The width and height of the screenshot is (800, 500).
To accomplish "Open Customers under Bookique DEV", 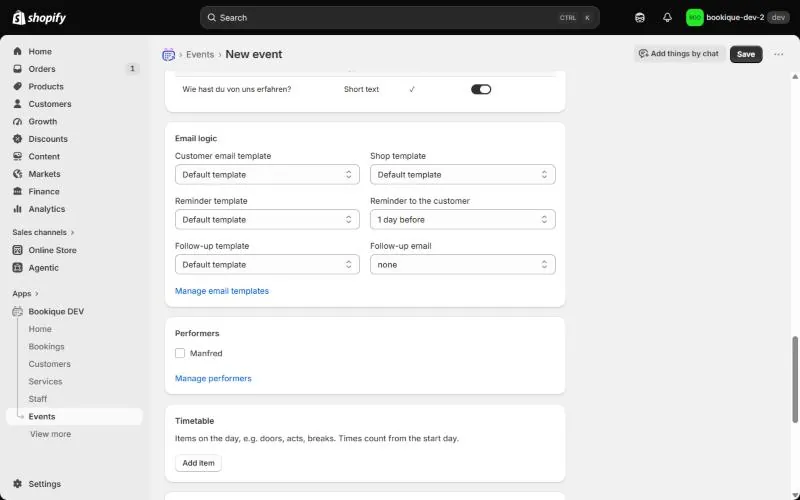I will click(49, 364).
